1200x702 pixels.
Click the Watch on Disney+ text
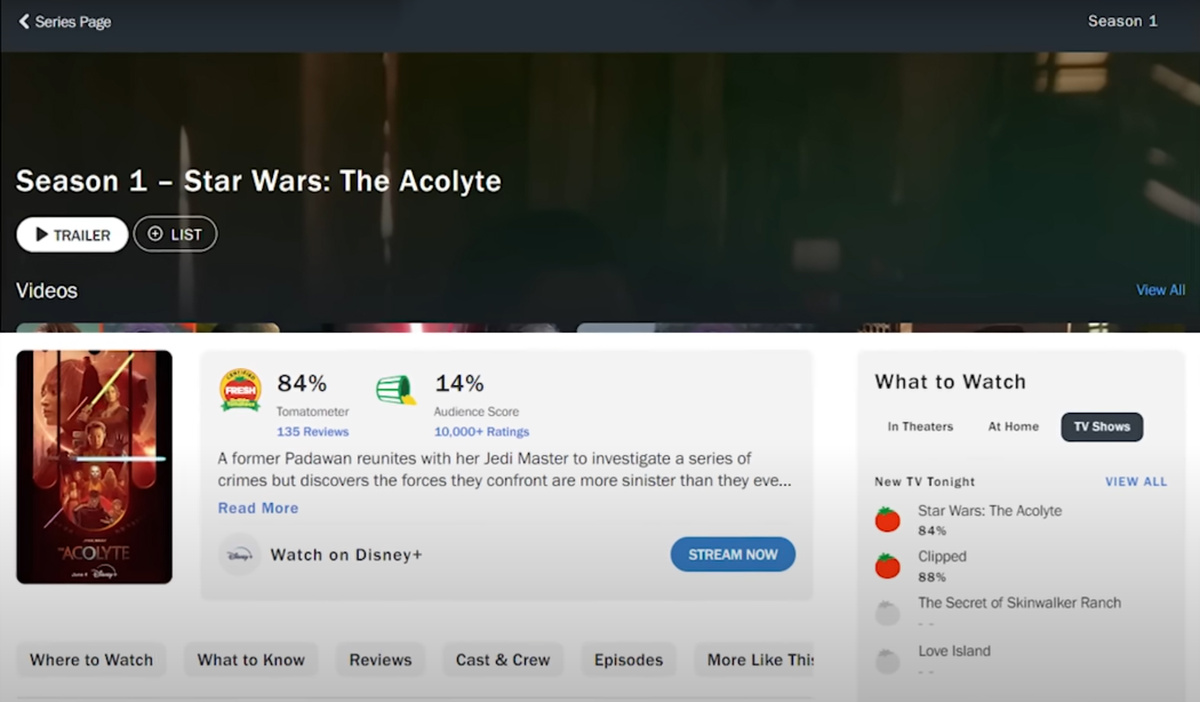346,555
